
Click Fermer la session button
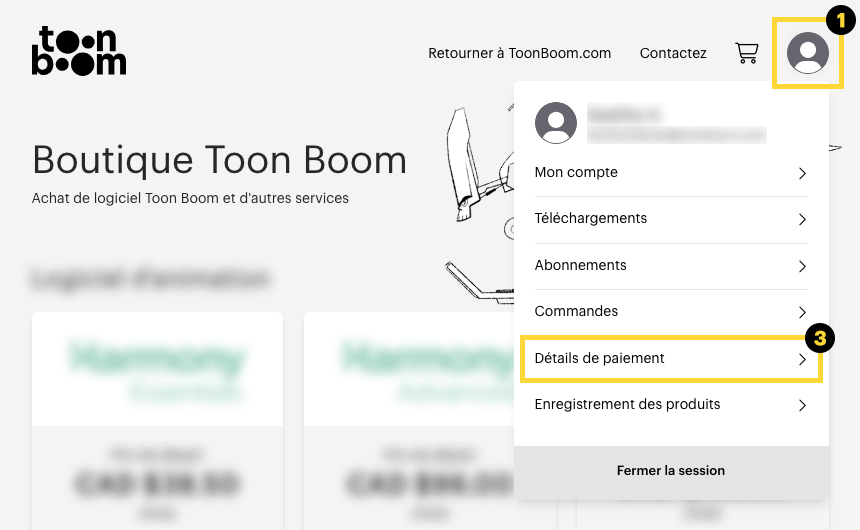pos(671,471)
